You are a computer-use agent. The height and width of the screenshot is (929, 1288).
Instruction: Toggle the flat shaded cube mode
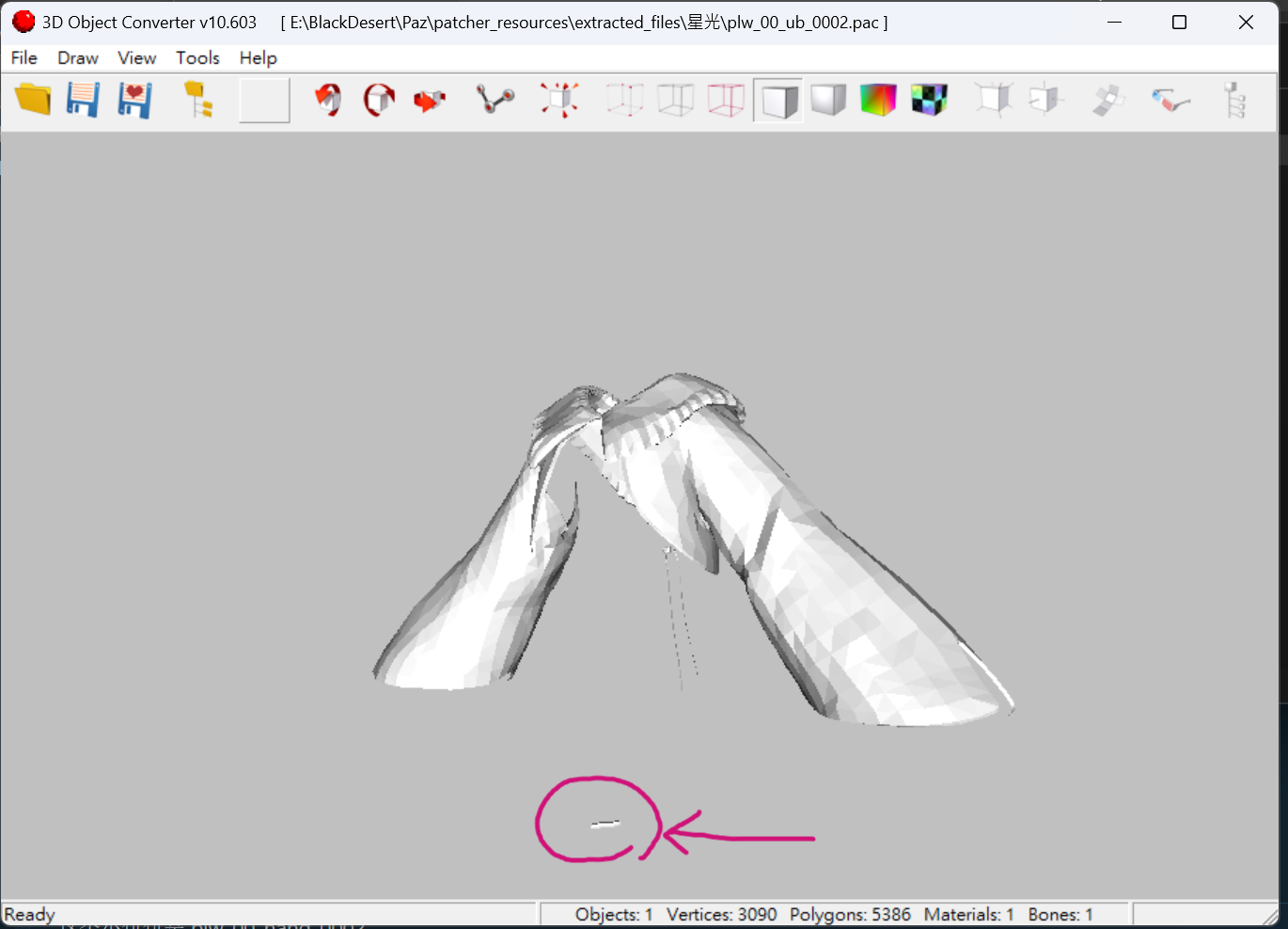[x=778, y=100]
